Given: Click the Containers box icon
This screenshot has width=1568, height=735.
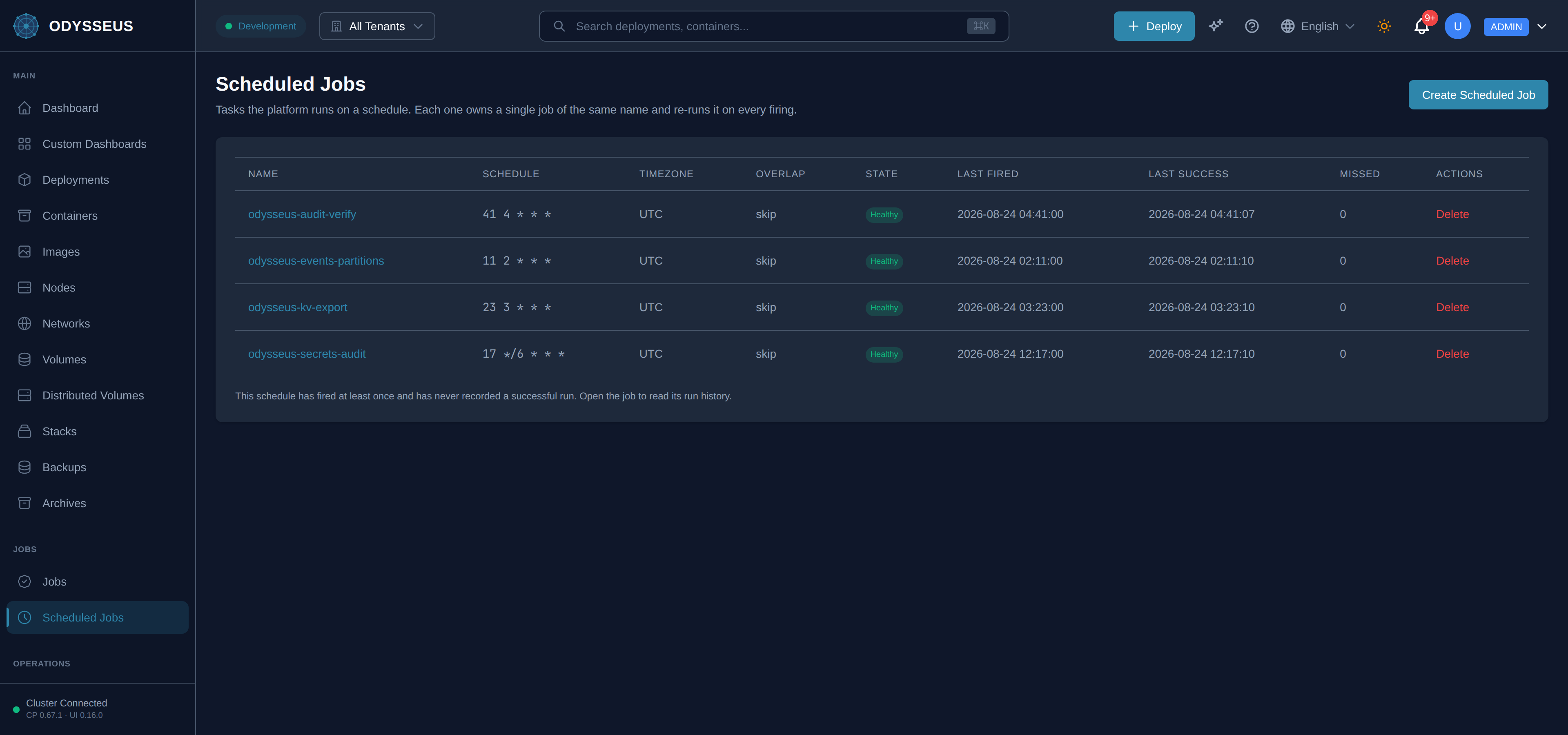Looking at the screenshot, I should [x=24, y=215].
